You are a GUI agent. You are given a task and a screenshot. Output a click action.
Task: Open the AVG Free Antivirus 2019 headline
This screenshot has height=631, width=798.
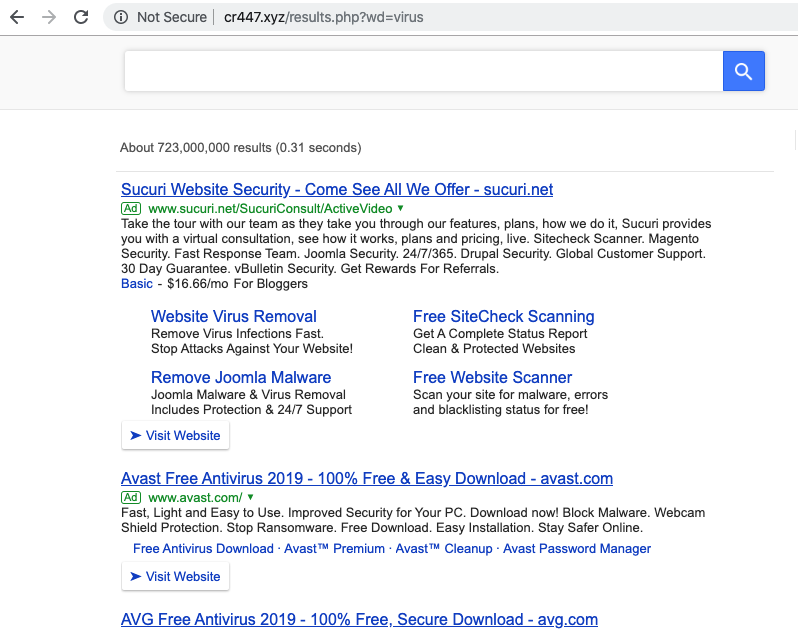359,619
